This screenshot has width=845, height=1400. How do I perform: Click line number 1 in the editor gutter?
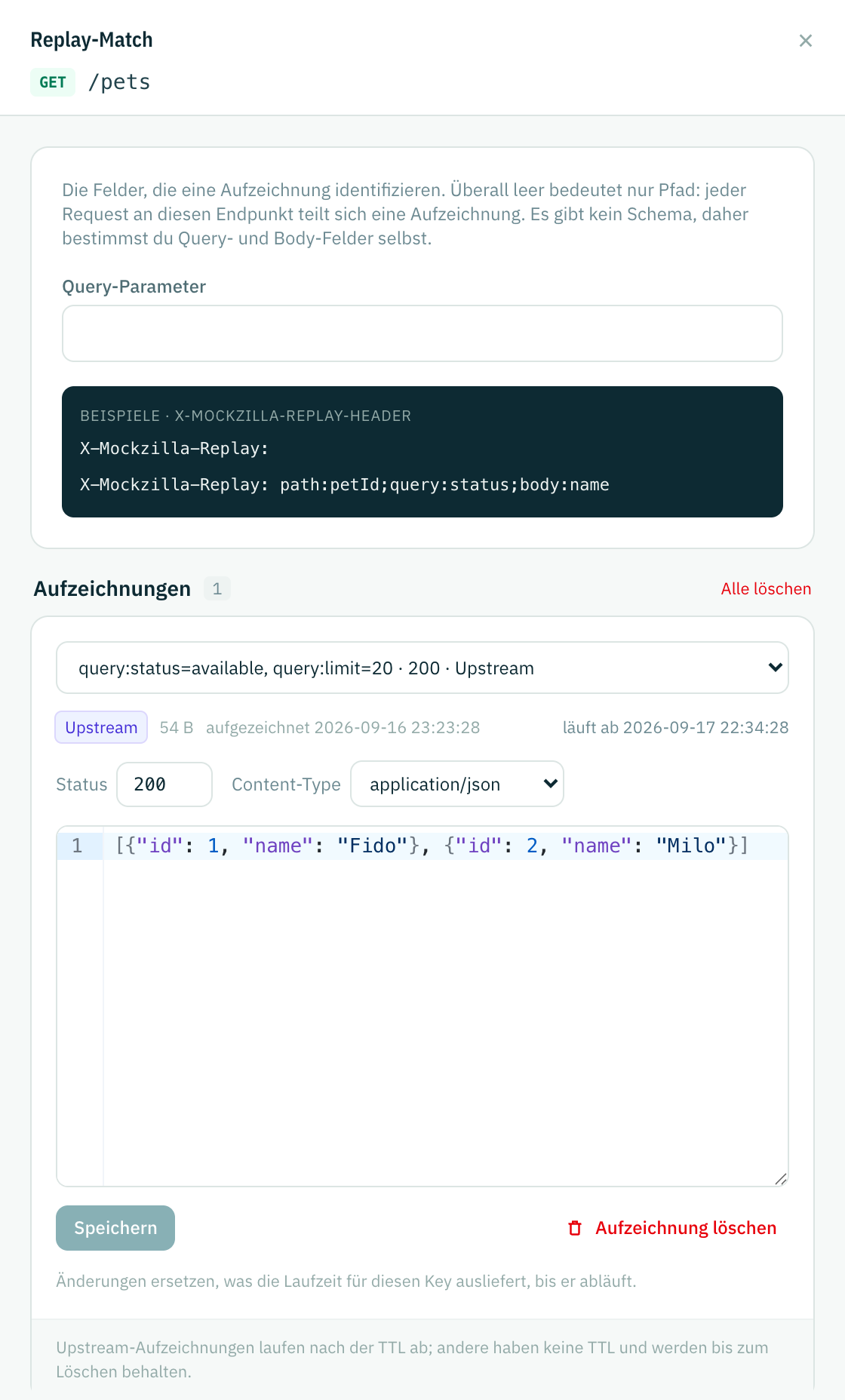[78, 846]
